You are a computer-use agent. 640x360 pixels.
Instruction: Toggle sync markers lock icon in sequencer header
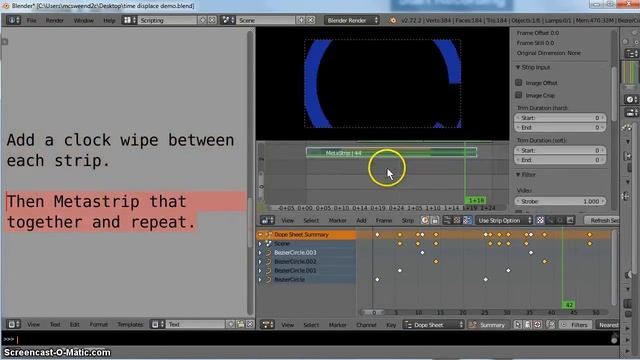[435, 220]
